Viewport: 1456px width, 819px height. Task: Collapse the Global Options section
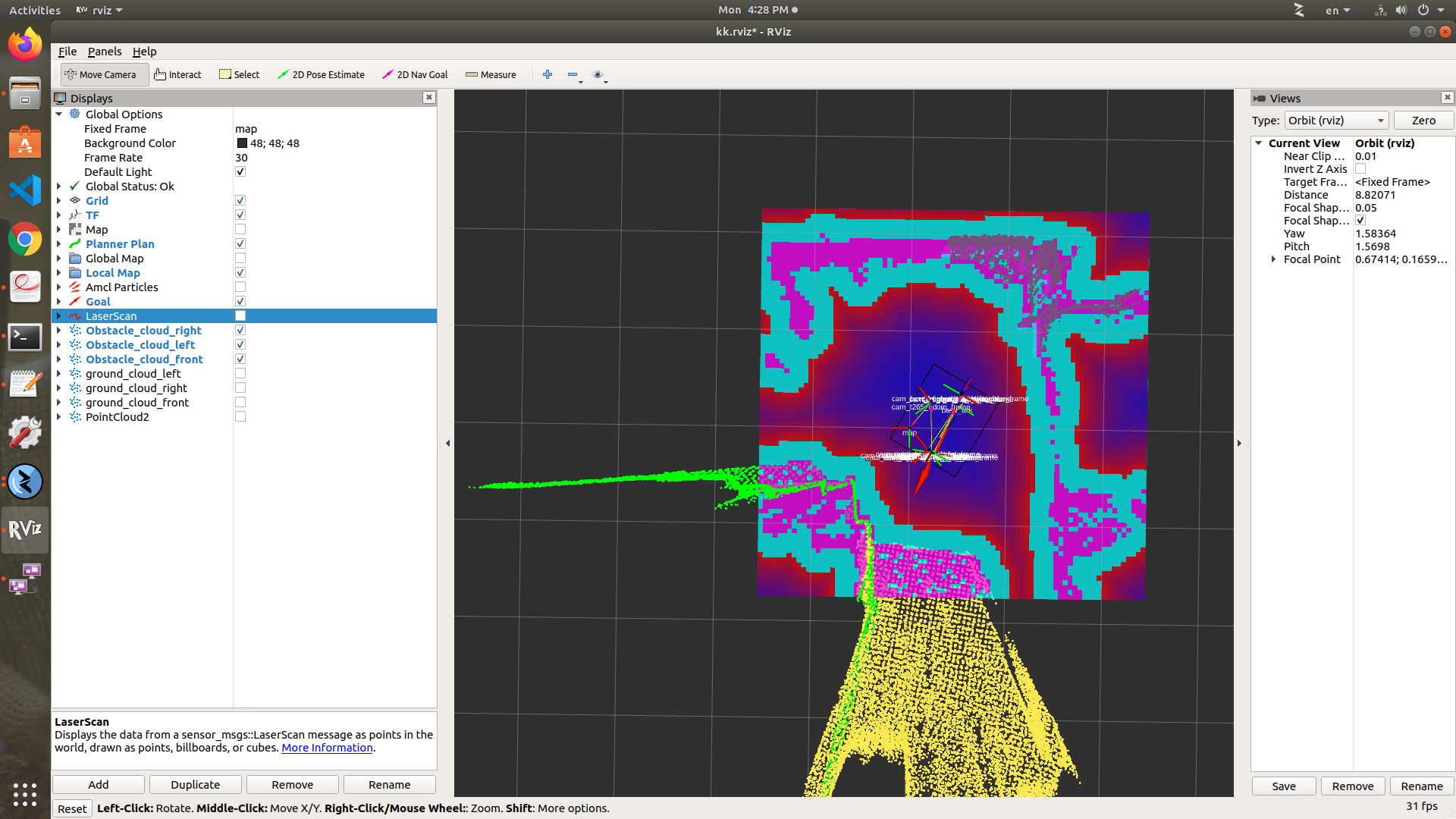pyautogui.click(x=59, y=115)
